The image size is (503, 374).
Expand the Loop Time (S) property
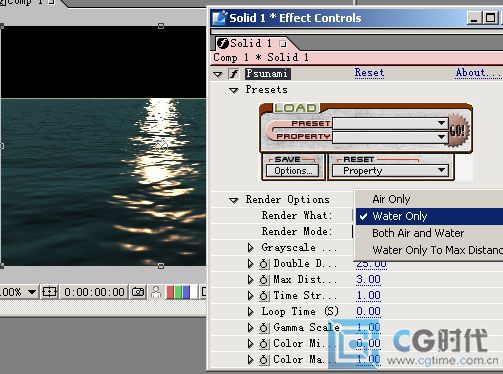click(251, 312)
